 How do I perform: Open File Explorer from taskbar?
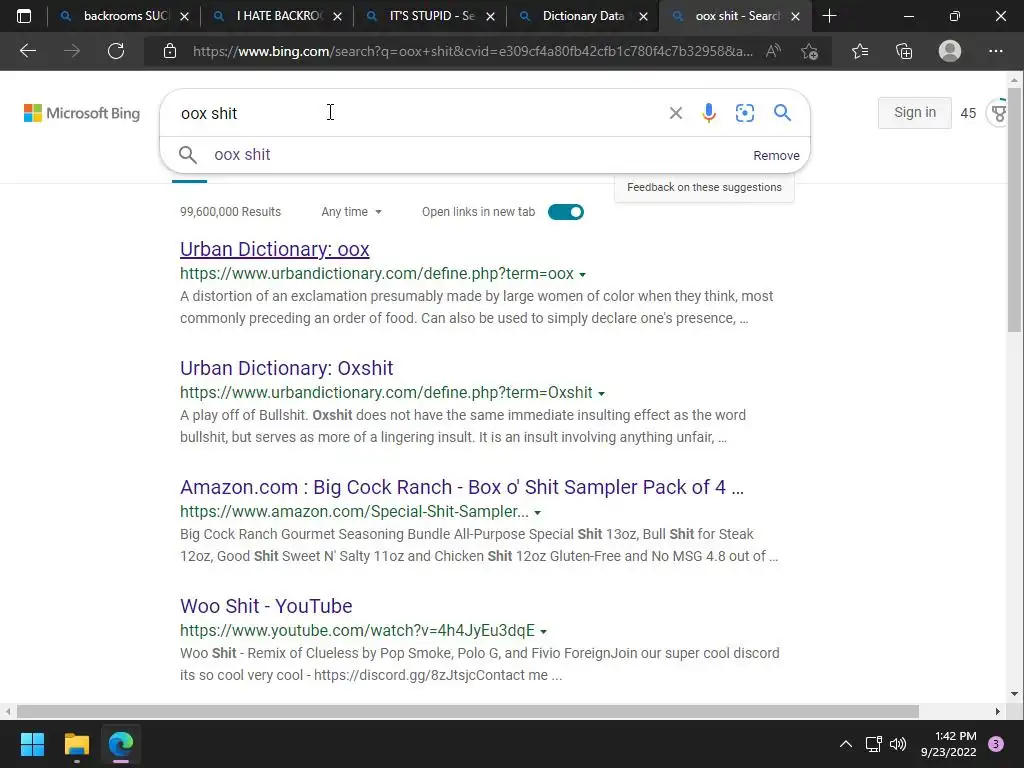pyautogui.click(x=76, y=744)
